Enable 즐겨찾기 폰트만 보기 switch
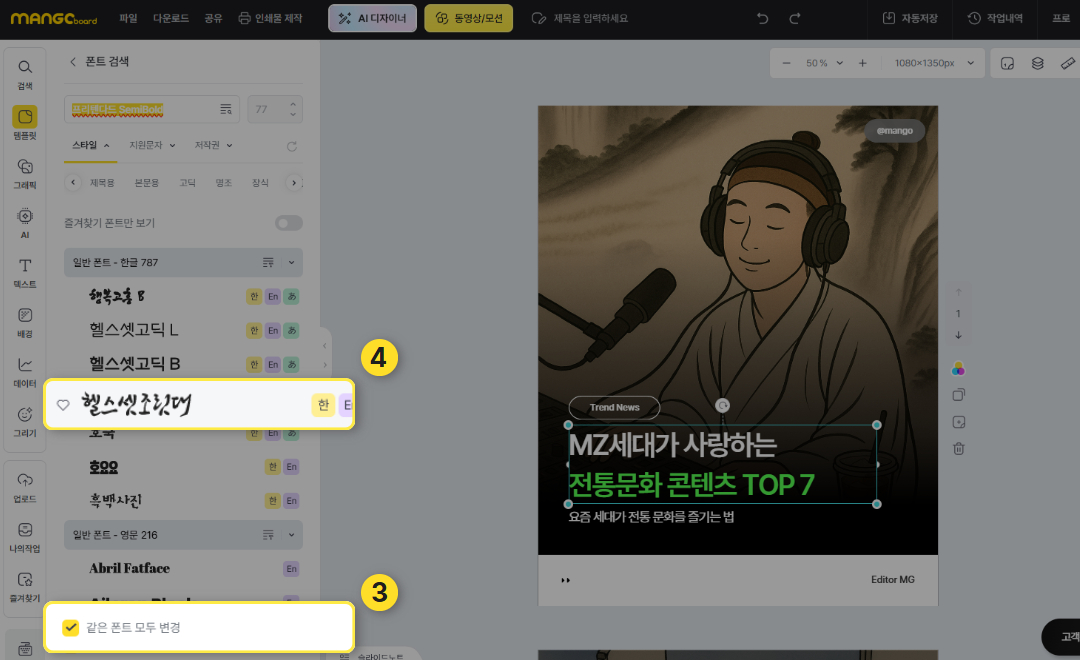 pyautogui.click(x=288, y=223)
